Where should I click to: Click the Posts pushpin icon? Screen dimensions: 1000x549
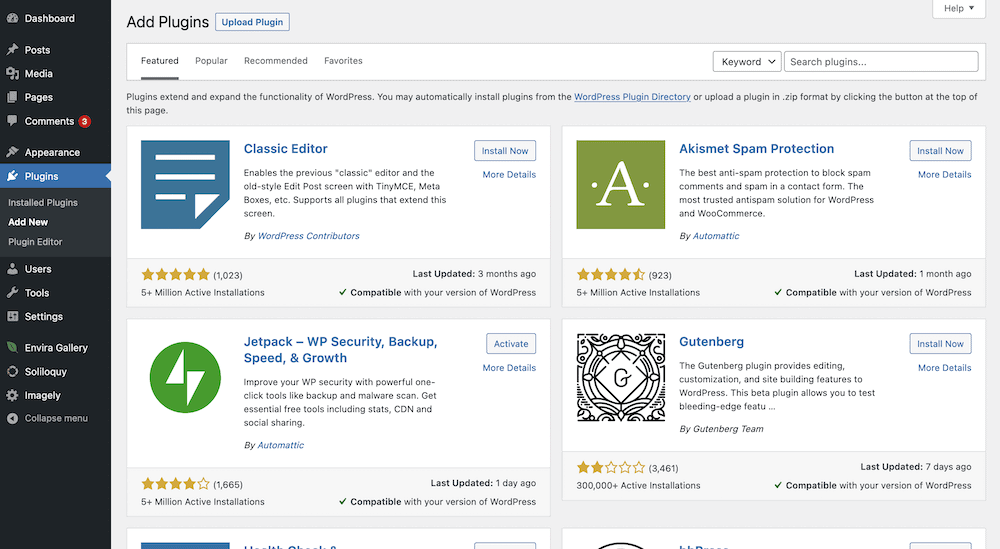(12, 50)
